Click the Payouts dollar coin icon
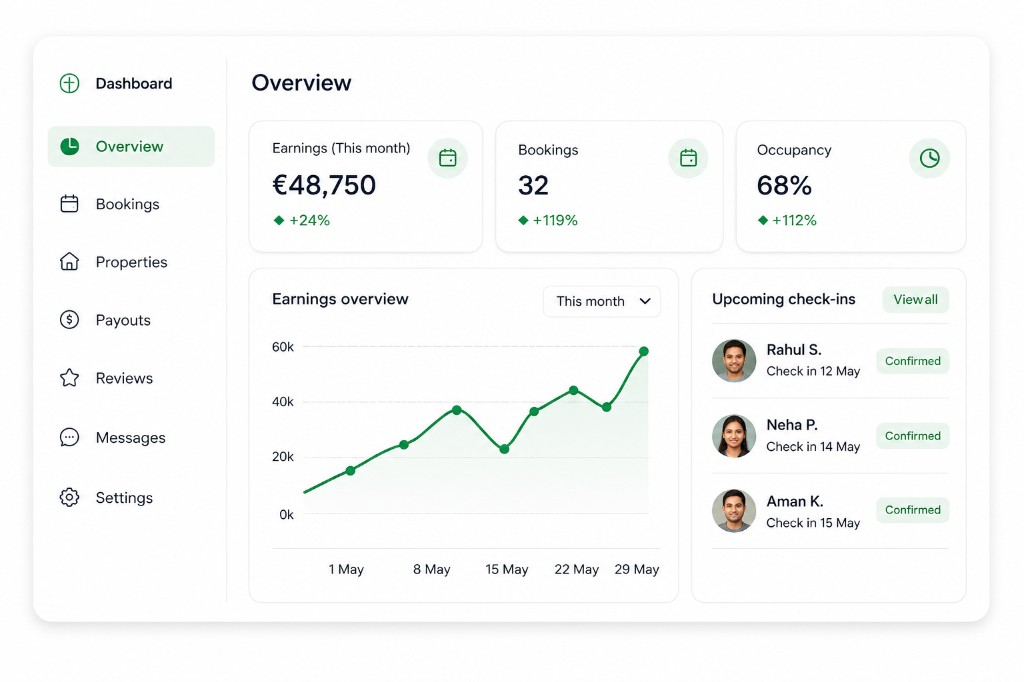This screenshot has height=682, width=1024. [69, 319]
